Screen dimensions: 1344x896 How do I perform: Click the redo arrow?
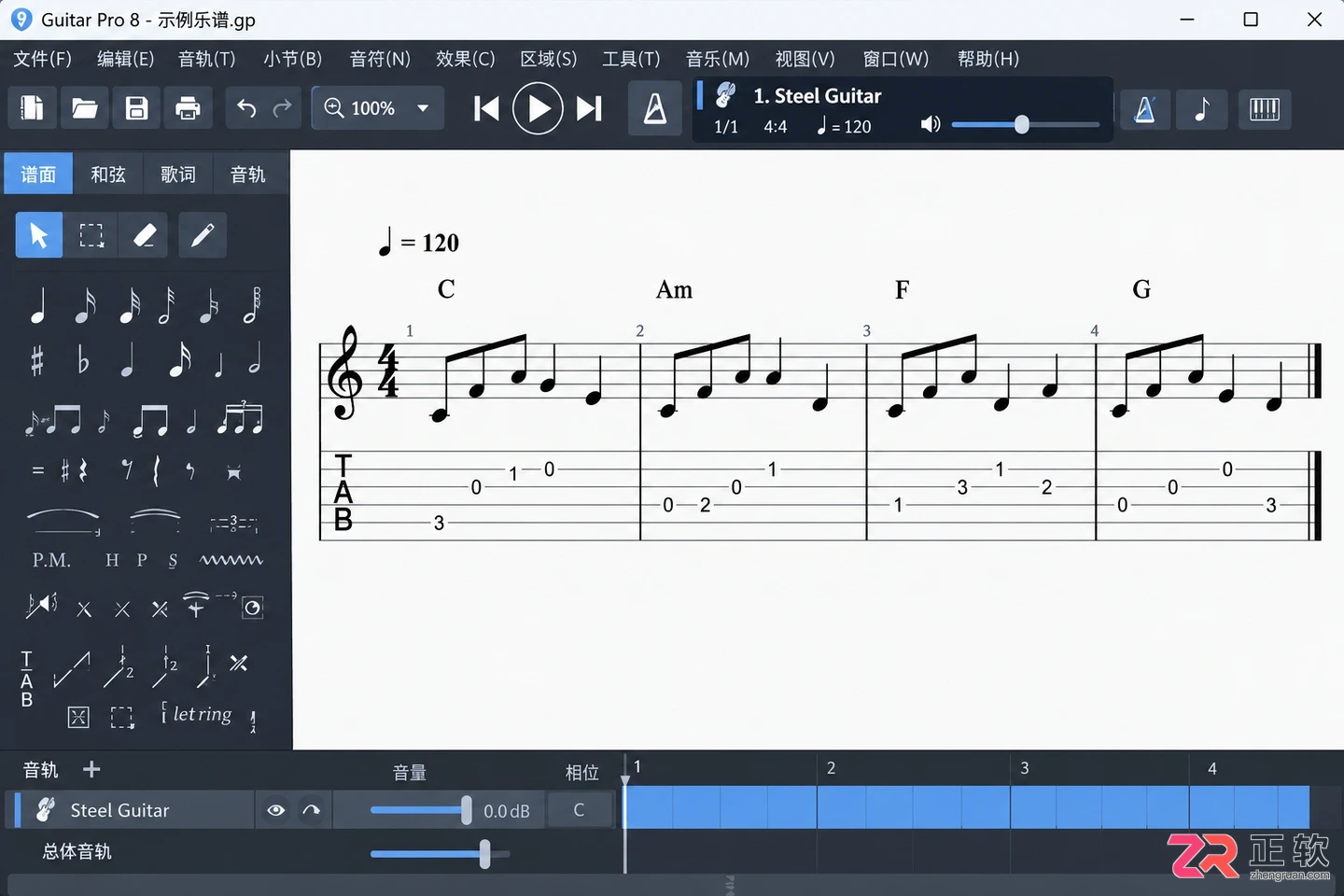(x=282, y=109)
